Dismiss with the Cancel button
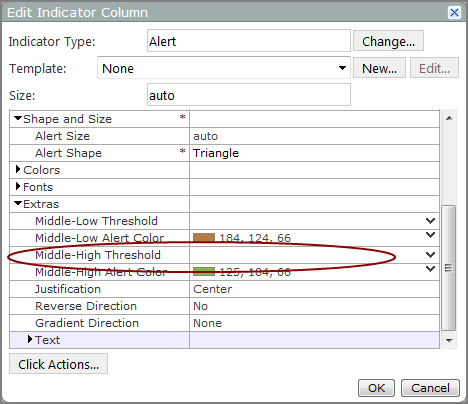This screenshot has width=468, height=404. click(x=430, y=388)
